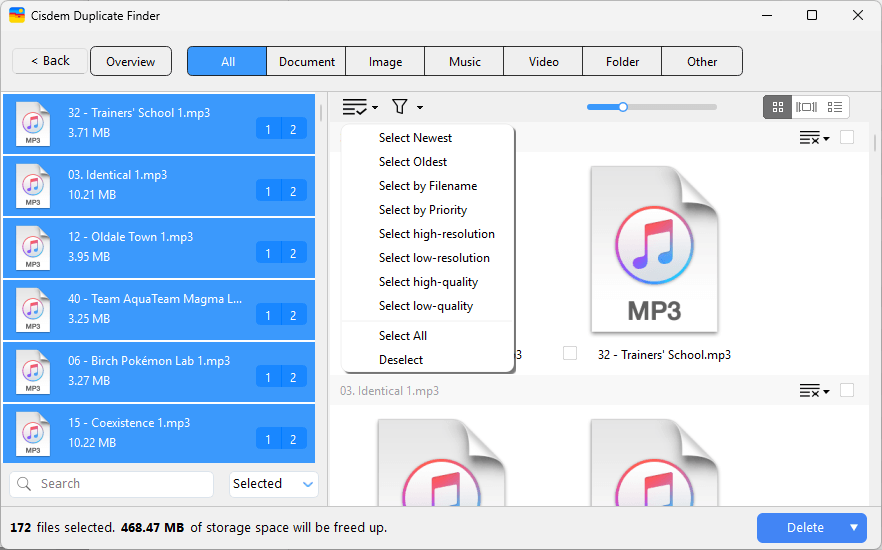Select 40 - Team AquaTeam Magma L... file name

(x=155, y=299)
